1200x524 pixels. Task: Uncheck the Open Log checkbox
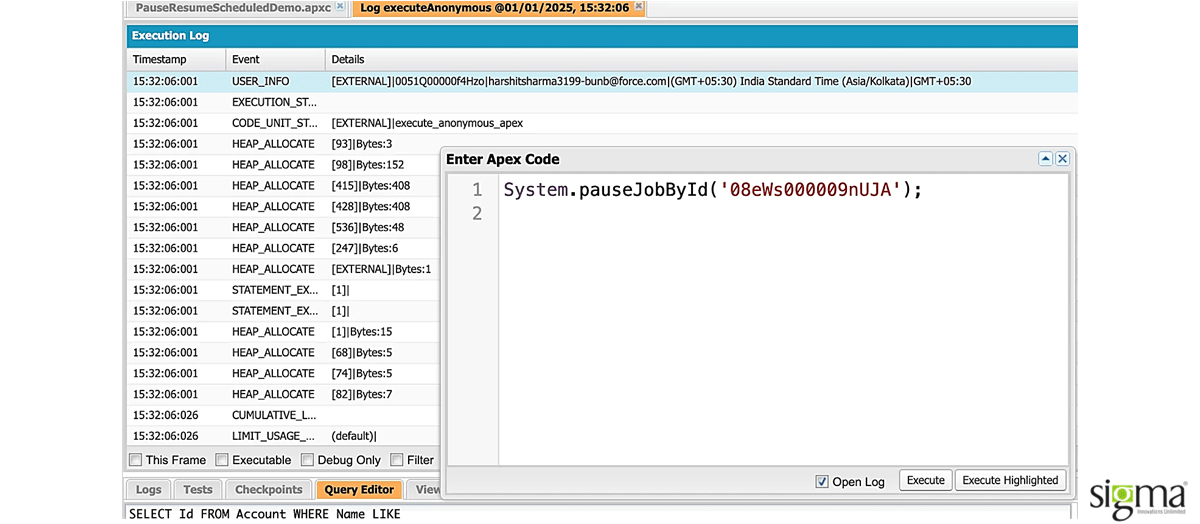[822, 481]
